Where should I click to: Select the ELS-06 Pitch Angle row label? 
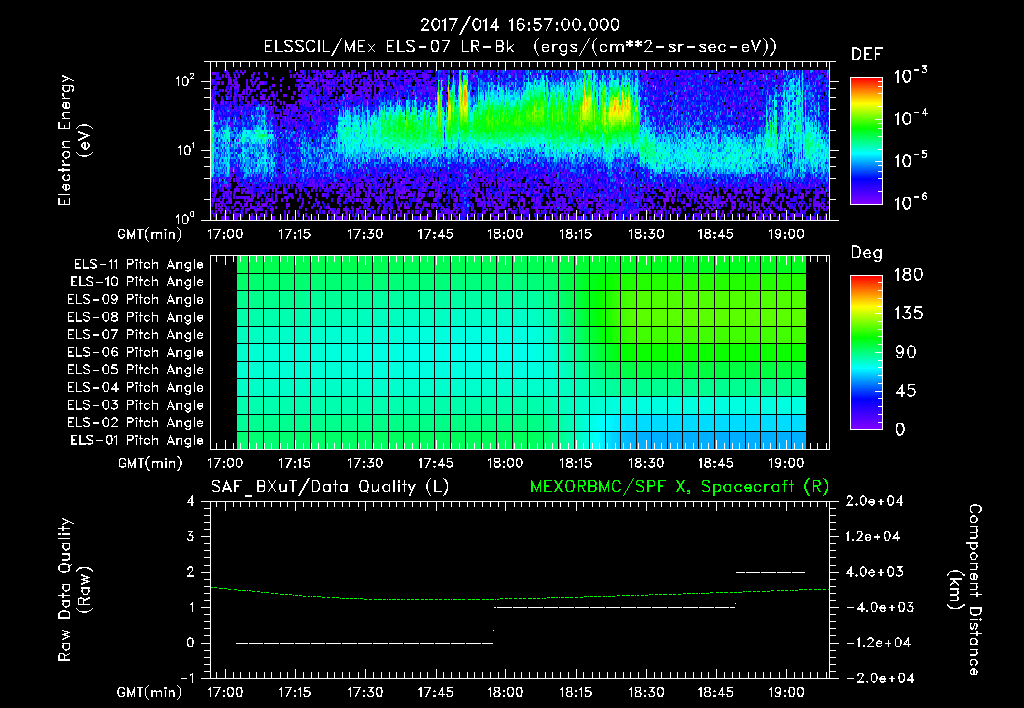pyautogui.click(x=135, y=353)
